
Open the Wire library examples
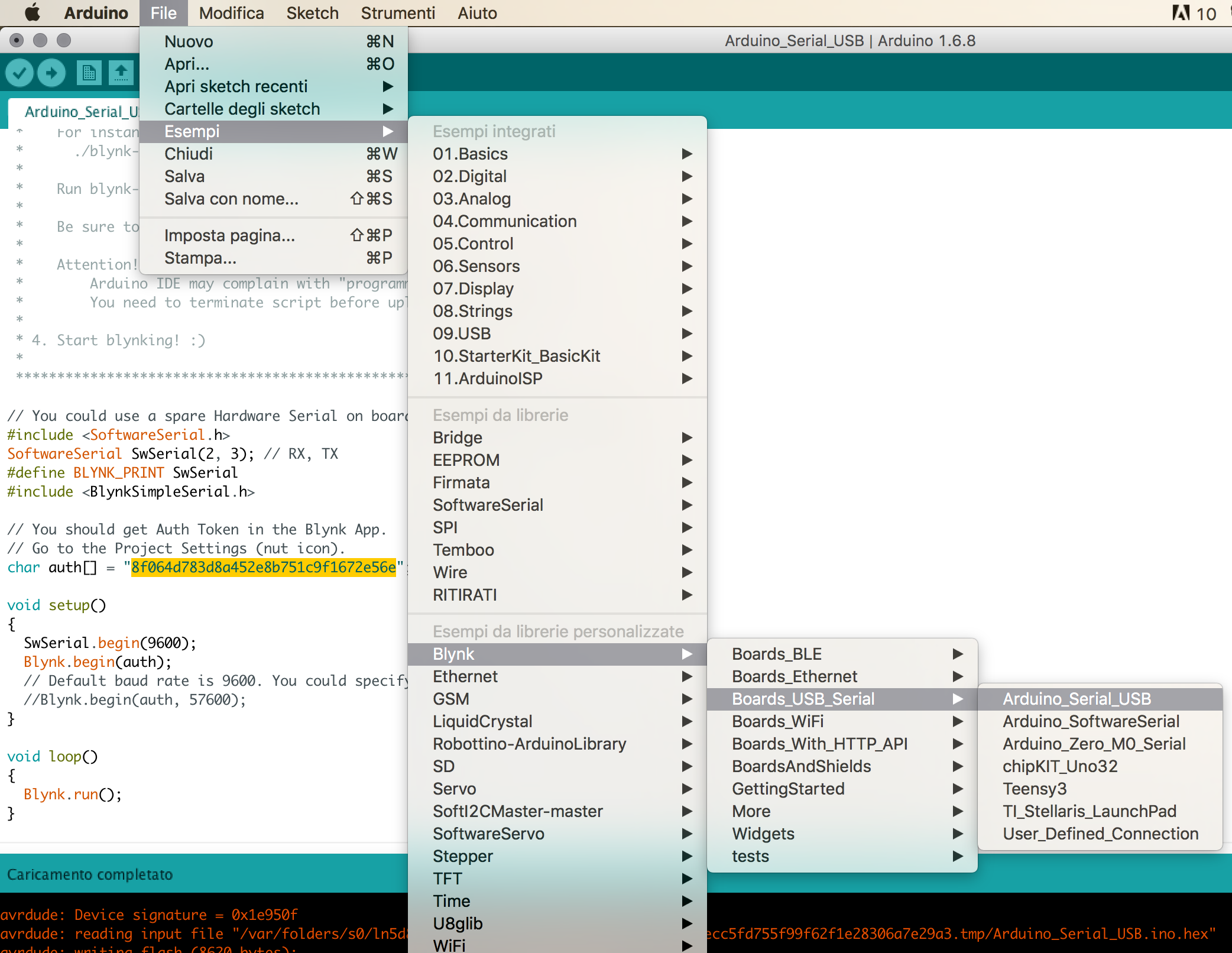557,572
